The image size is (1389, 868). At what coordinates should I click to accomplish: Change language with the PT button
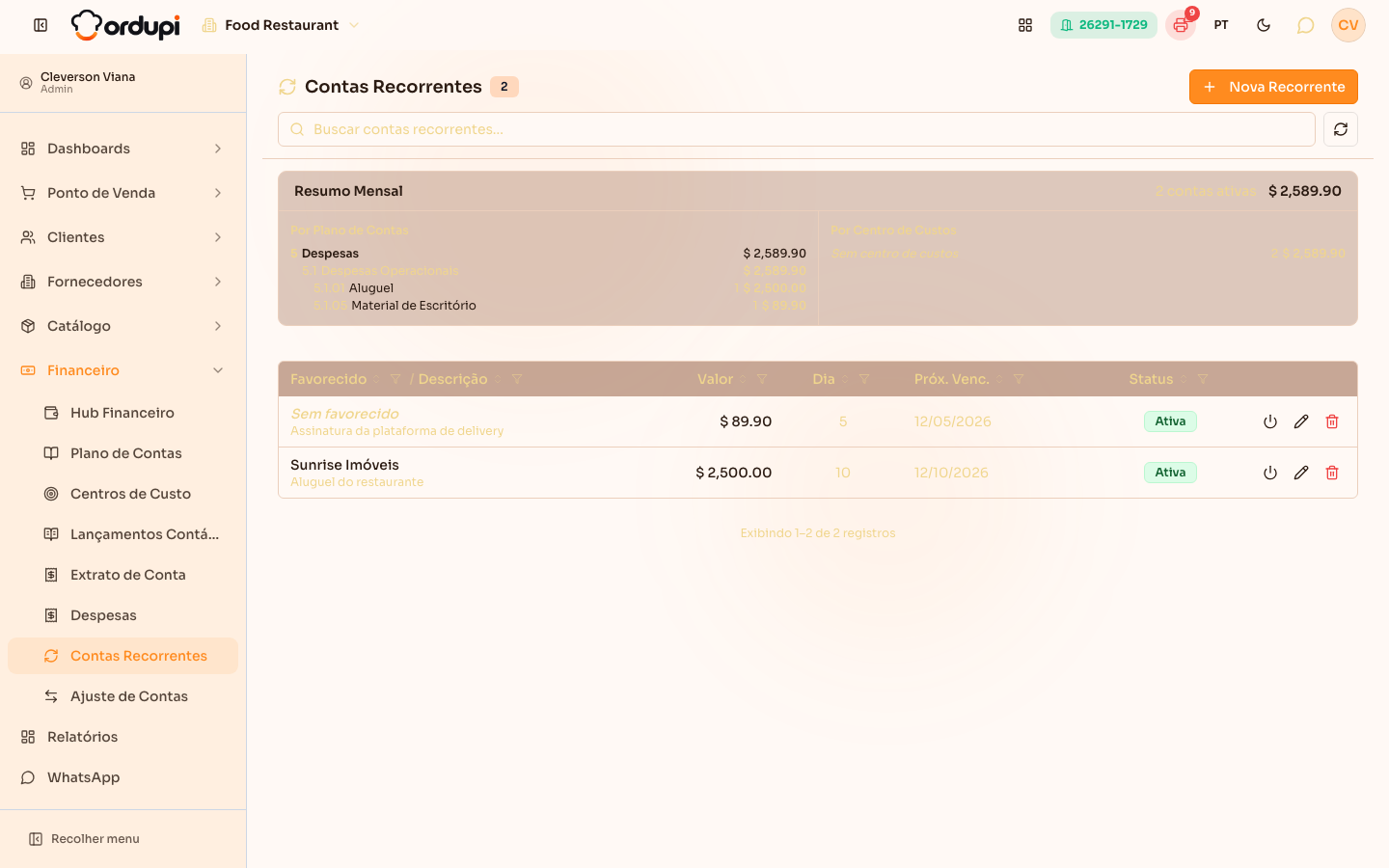click(x=1221, y=25)
